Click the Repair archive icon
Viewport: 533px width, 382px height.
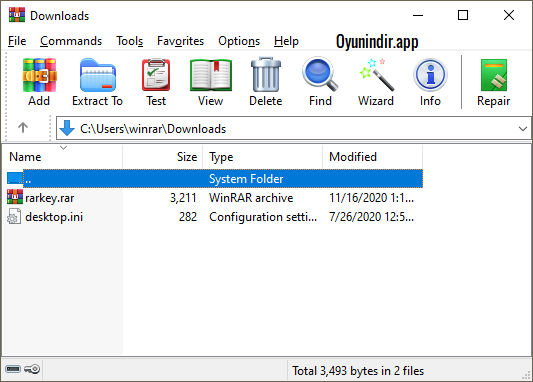coord(494,75)
